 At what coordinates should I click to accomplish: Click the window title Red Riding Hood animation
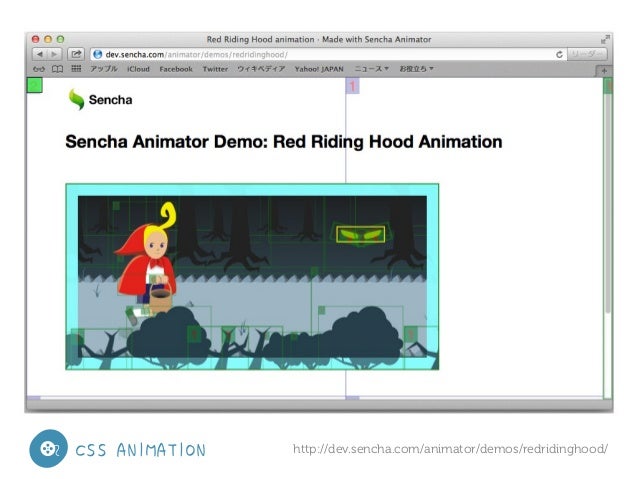319,39
